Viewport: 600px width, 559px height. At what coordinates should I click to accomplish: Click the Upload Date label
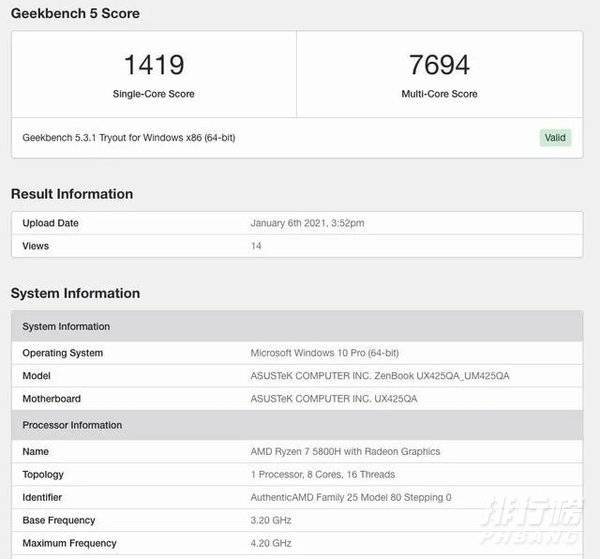[51, 223]
